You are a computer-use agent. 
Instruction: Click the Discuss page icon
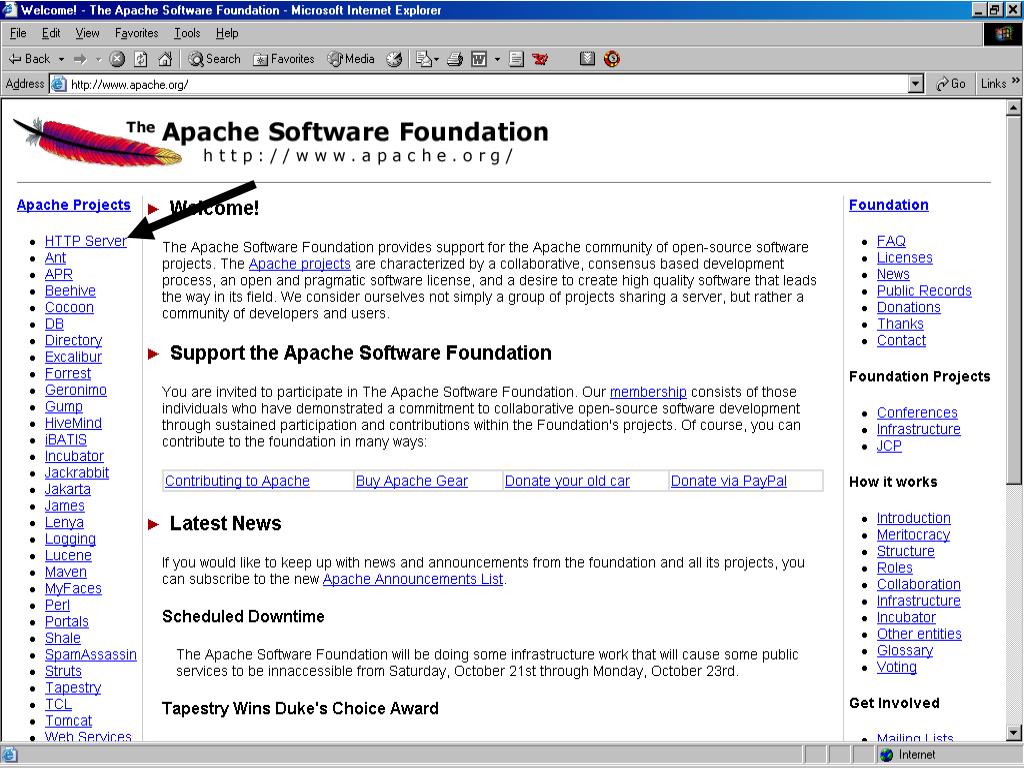(x=517, y=59)
